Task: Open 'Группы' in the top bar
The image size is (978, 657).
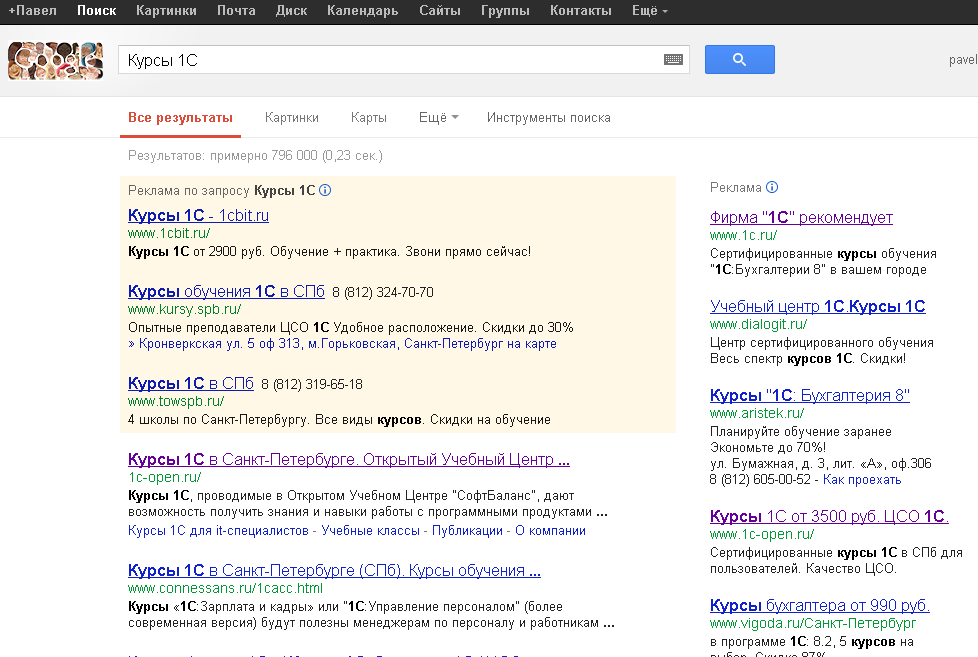Action: (x=505, y=11)
